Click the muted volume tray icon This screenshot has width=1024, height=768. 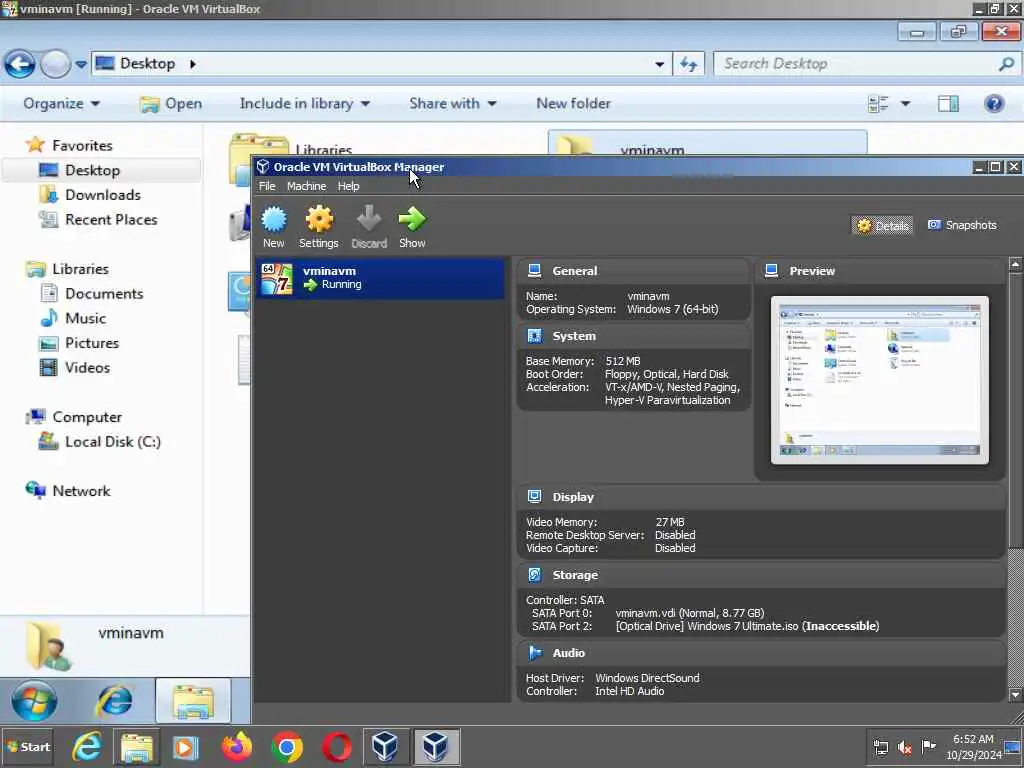904,747
